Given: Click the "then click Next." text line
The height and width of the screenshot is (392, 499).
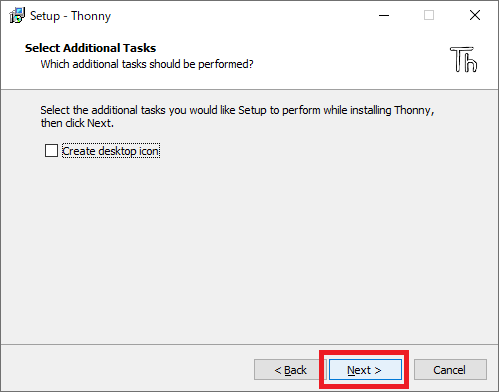Looking at the screenshot, I should pyautogui.click(x=77, y=123).
